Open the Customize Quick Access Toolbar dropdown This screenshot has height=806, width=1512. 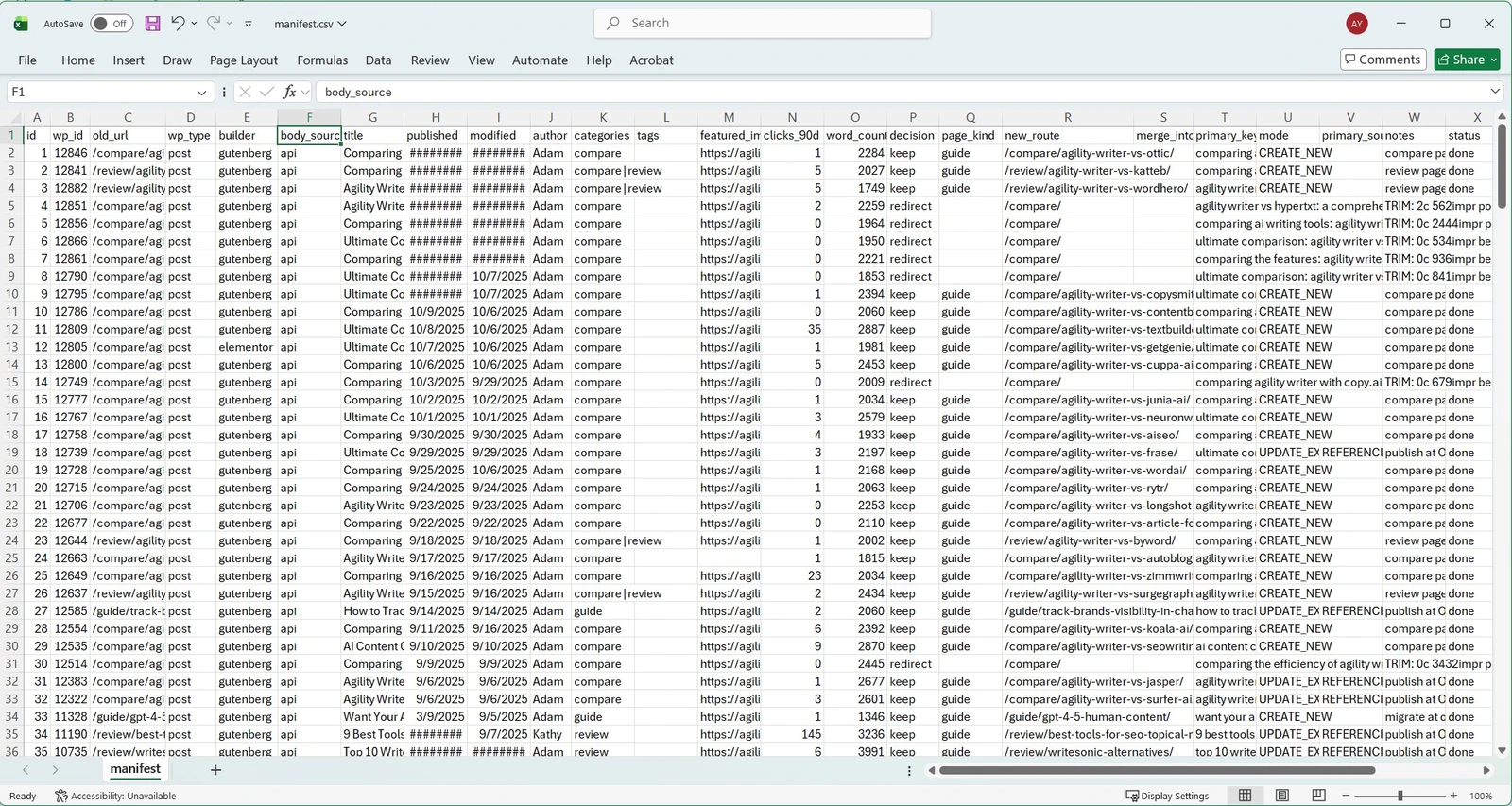(x=249, y=24)
